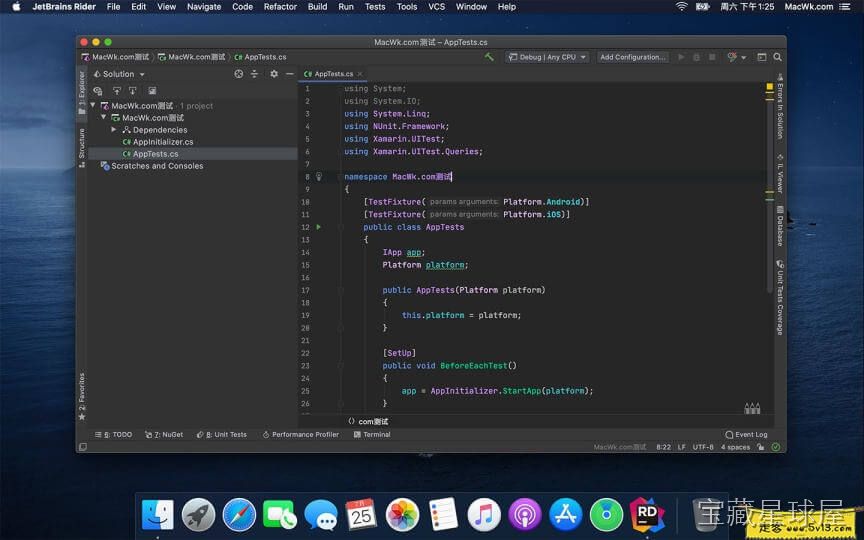This screenshot has height=540, width=864.
Task: Open Finder from the Dock
Action: tap(158, 515)
